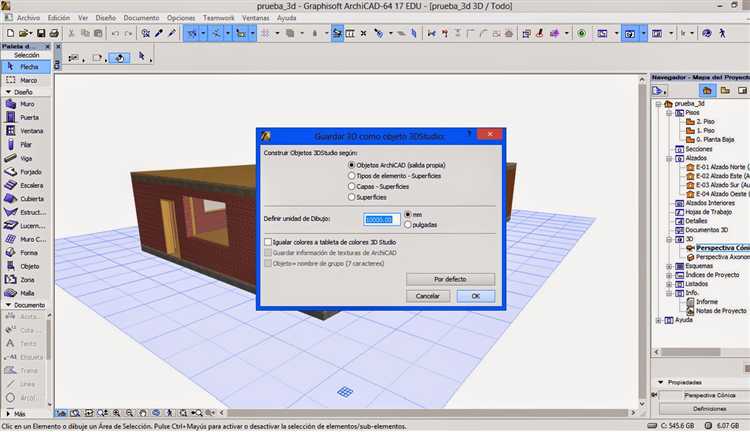Screen dimensions: 750x432
Task: Select the Marco marquee tool
Action: pos(26,80)
